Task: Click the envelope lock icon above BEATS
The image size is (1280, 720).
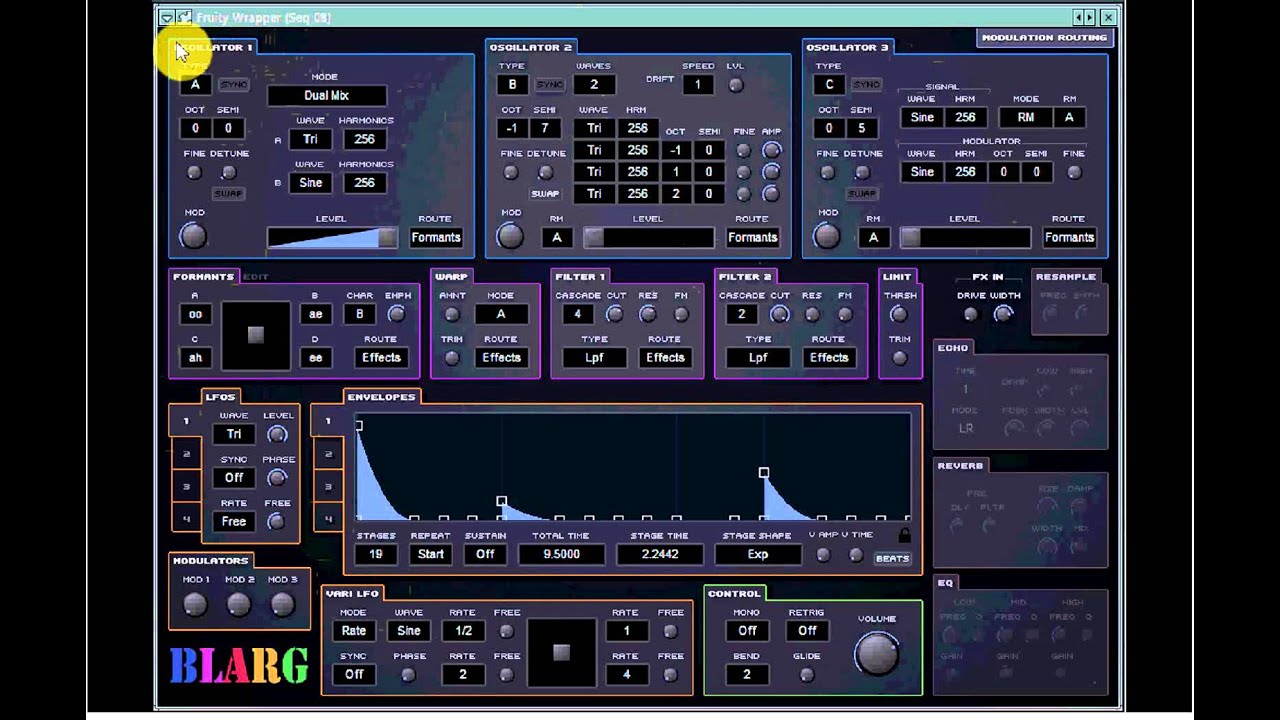Action: (905, 535)
